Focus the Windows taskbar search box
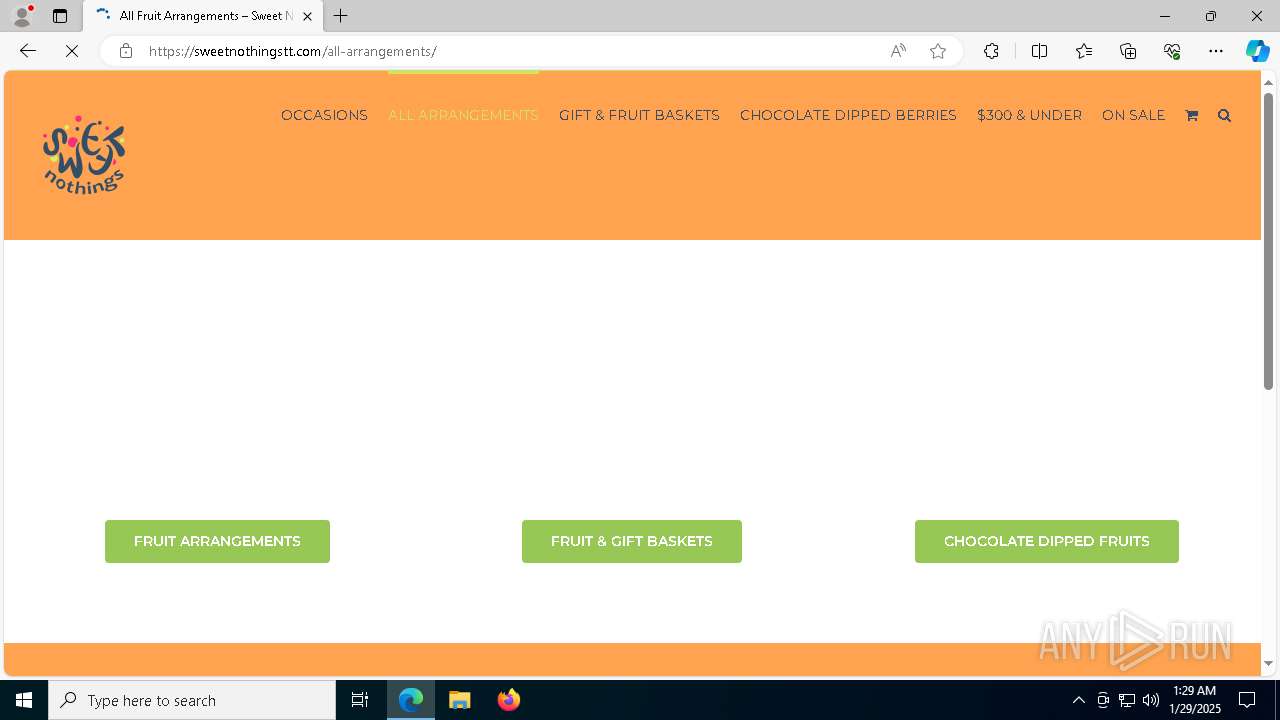This screenshot has height=720, width=1280. point(192,700)
